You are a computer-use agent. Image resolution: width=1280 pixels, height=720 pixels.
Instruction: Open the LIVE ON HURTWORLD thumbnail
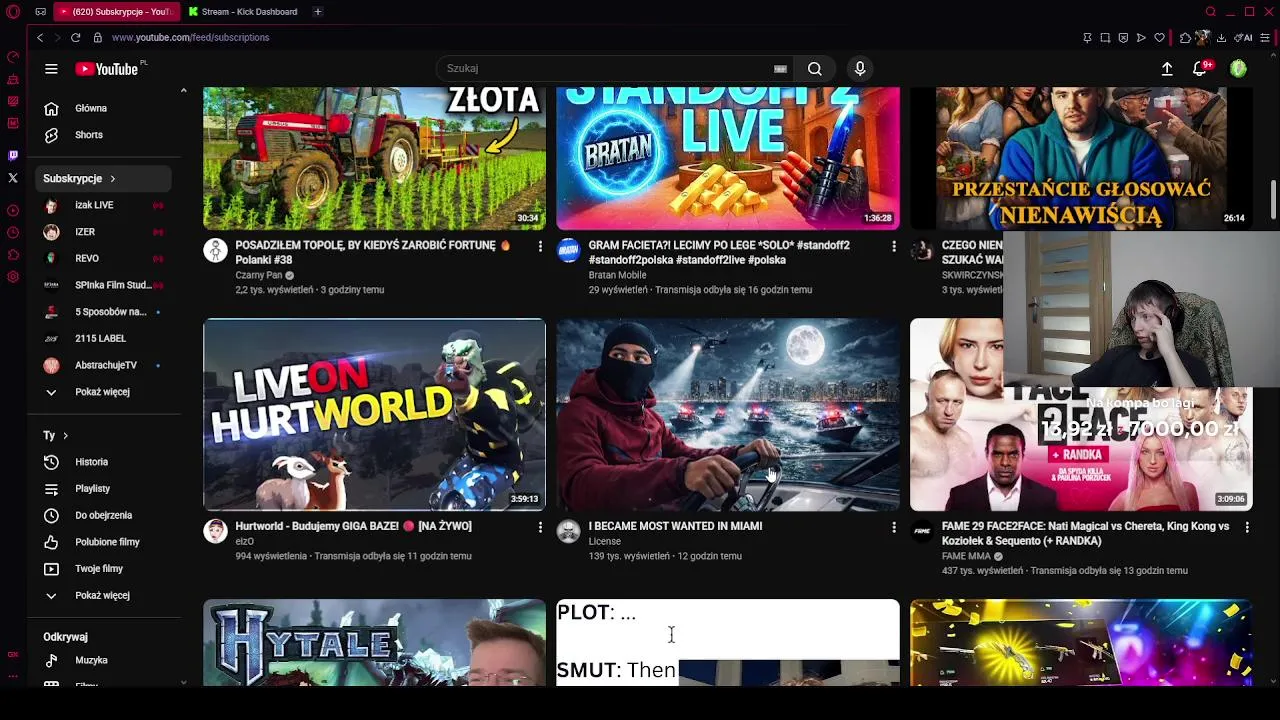coord(374,415)
